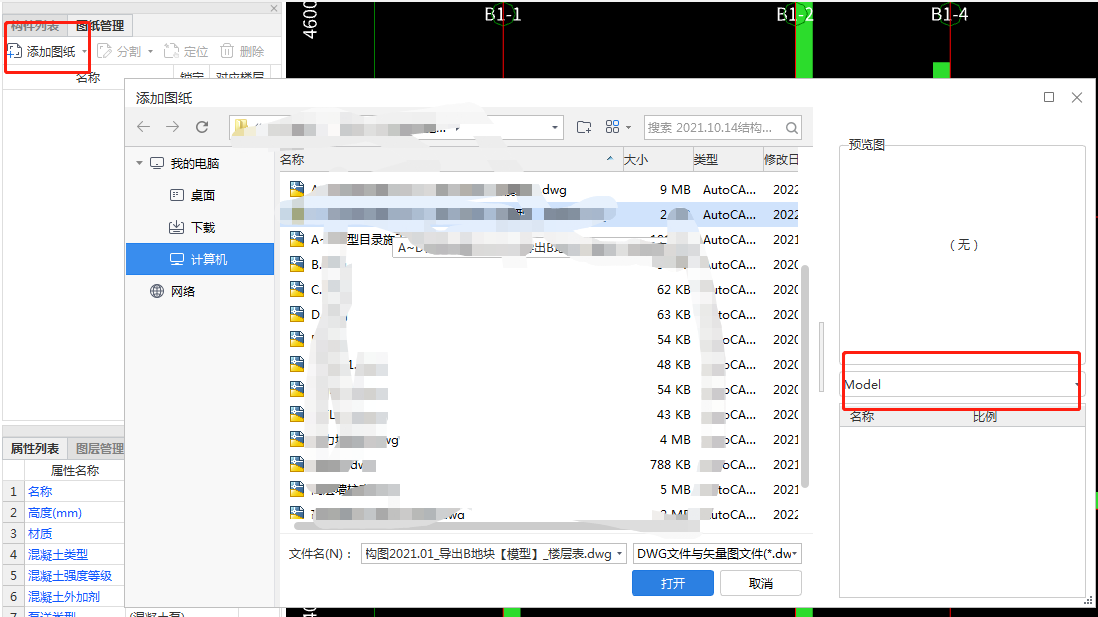Select the 9 MB dwg file
Screen dimensions: 1098x617
pyautogui.click(x=538, y=190)
